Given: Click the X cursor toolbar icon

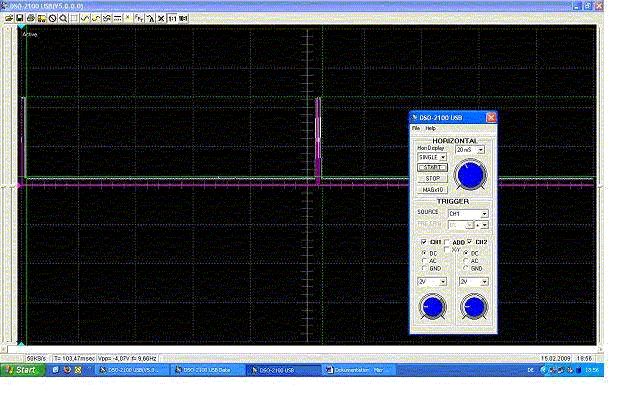Looking at the screenshot, I should point(162,18).
